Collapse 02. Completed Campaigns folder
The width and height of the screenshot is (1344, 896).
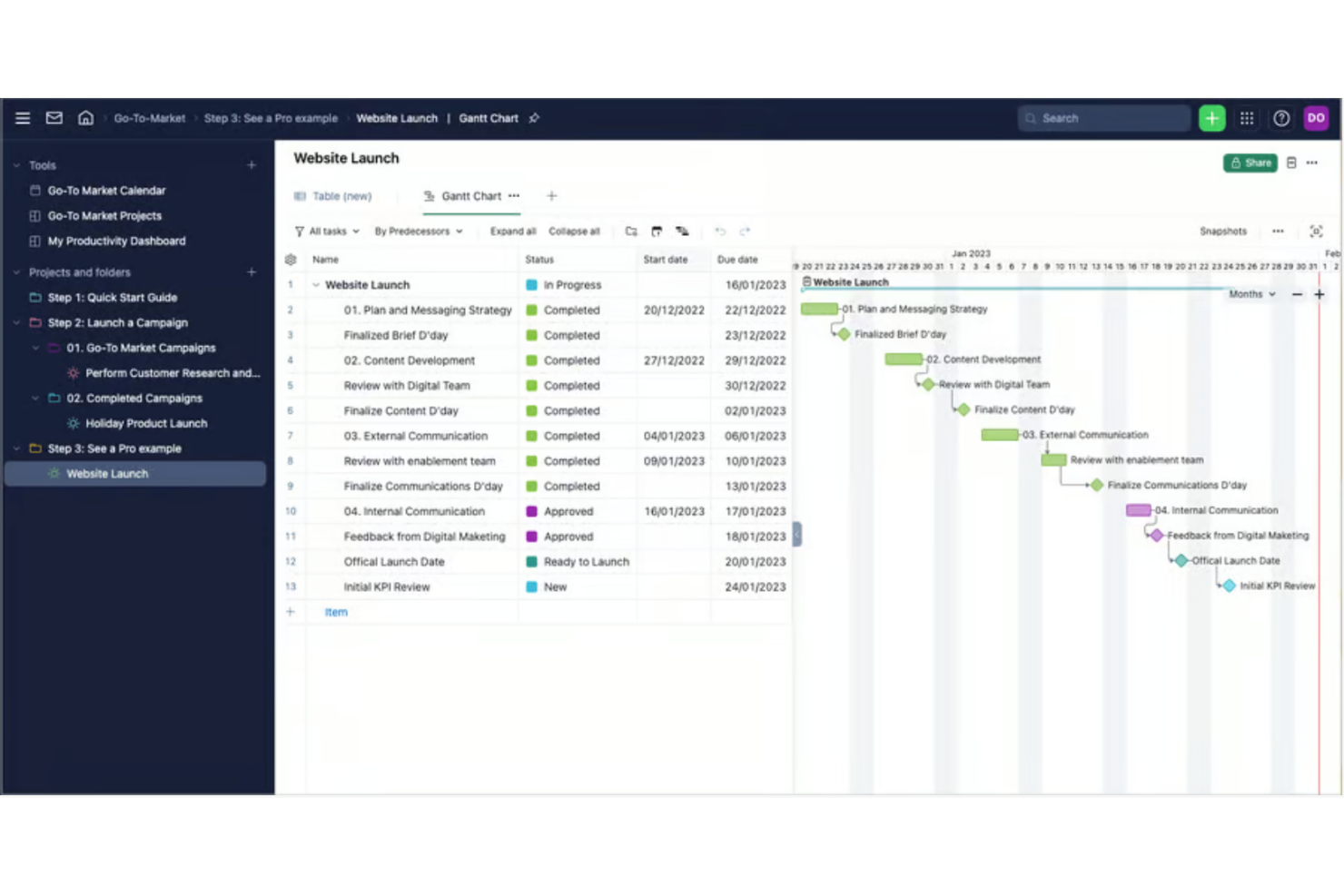pyautogui.click(x=35, y=398)
